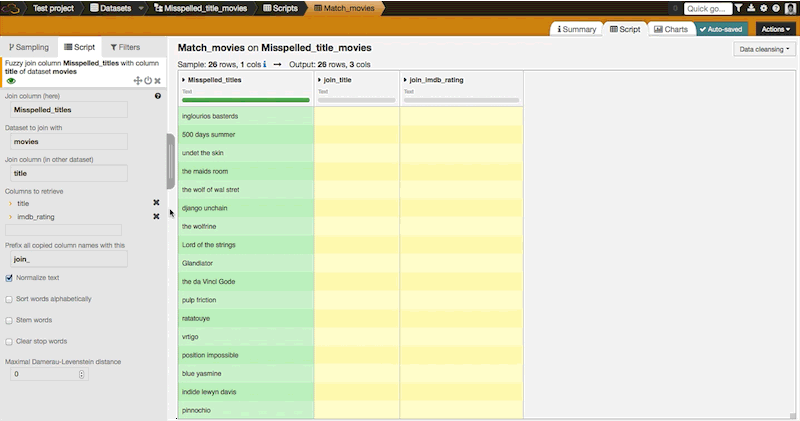Viewport: 800px width, 421px height.
Task: Select the cell django unchain
Action: tap(246, 208)
